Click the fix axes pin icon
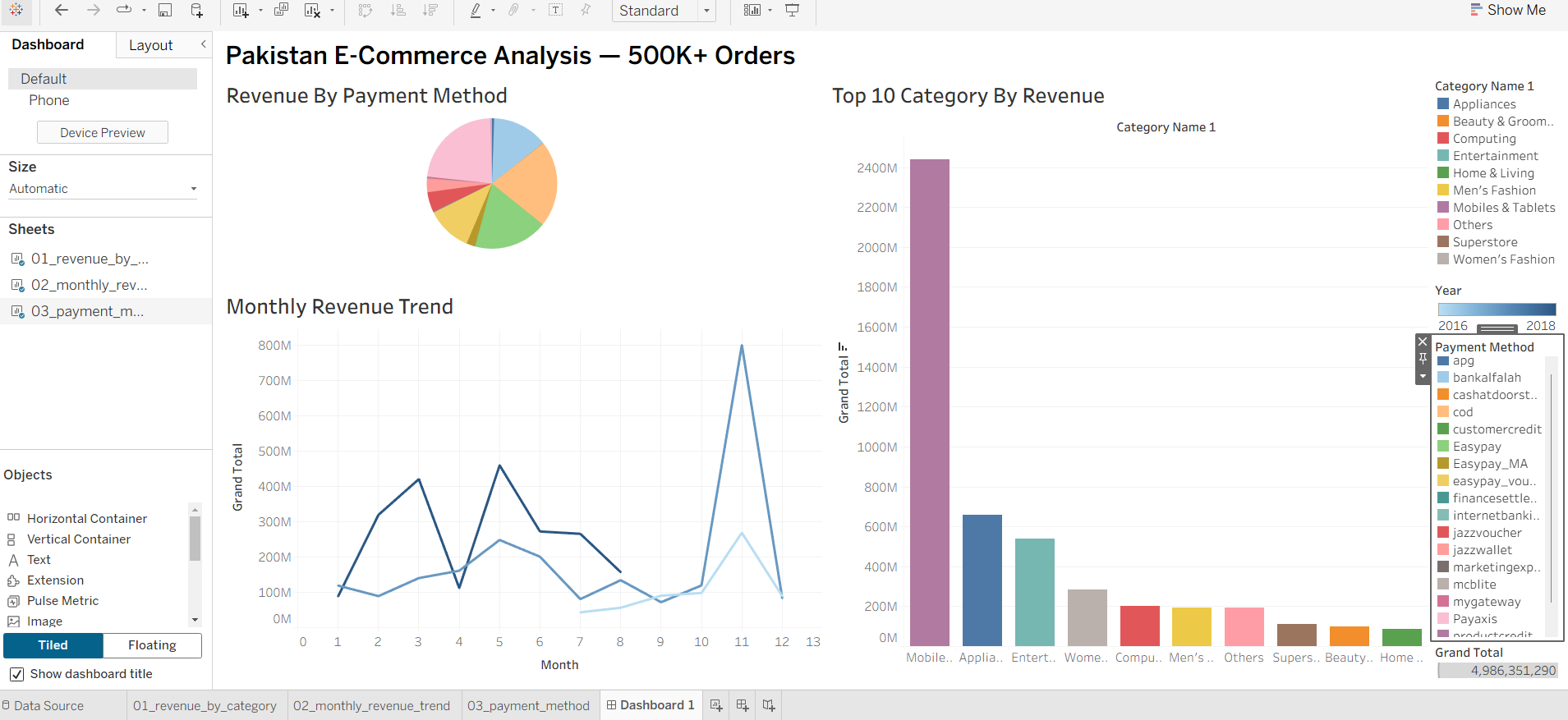1568x720 pixels. click(586, 10)
